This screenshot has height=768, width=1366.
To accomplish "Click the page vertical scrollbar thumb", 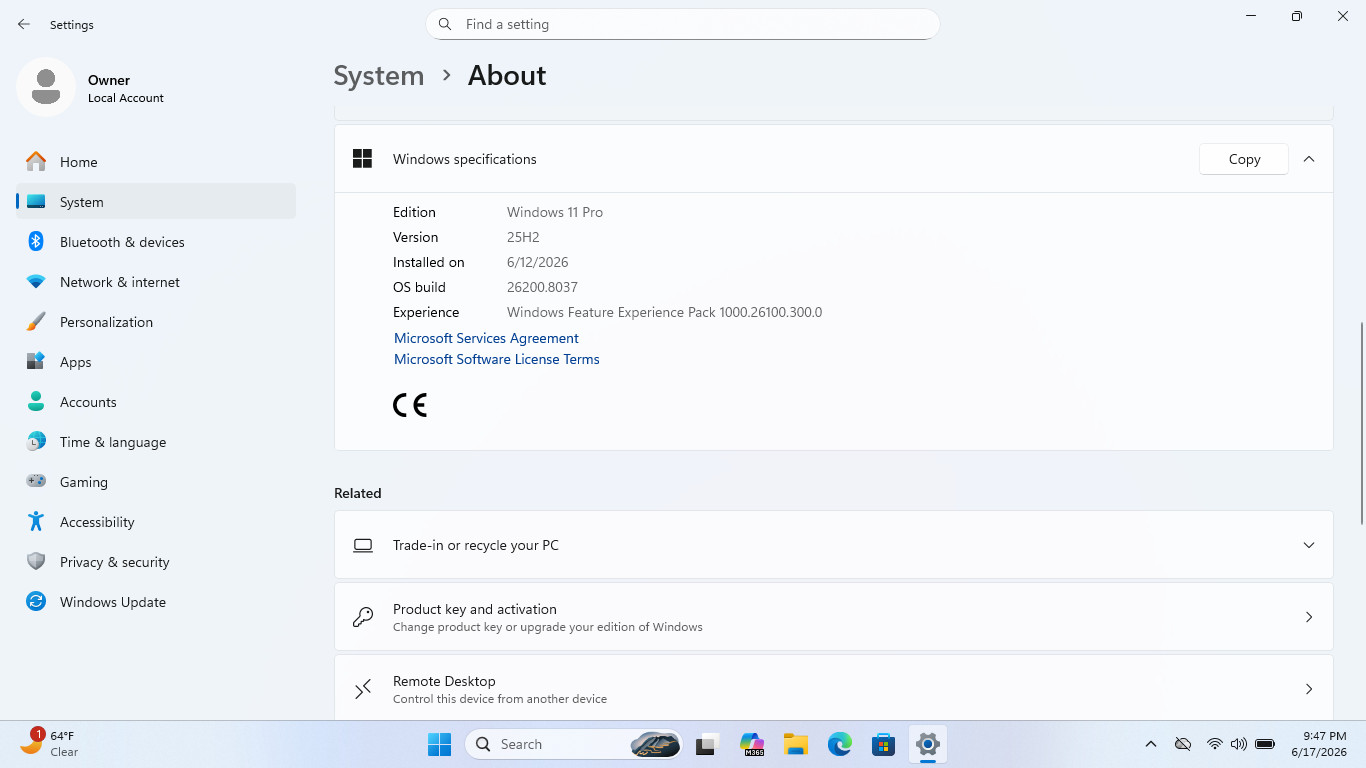I will click(1360, 423).
